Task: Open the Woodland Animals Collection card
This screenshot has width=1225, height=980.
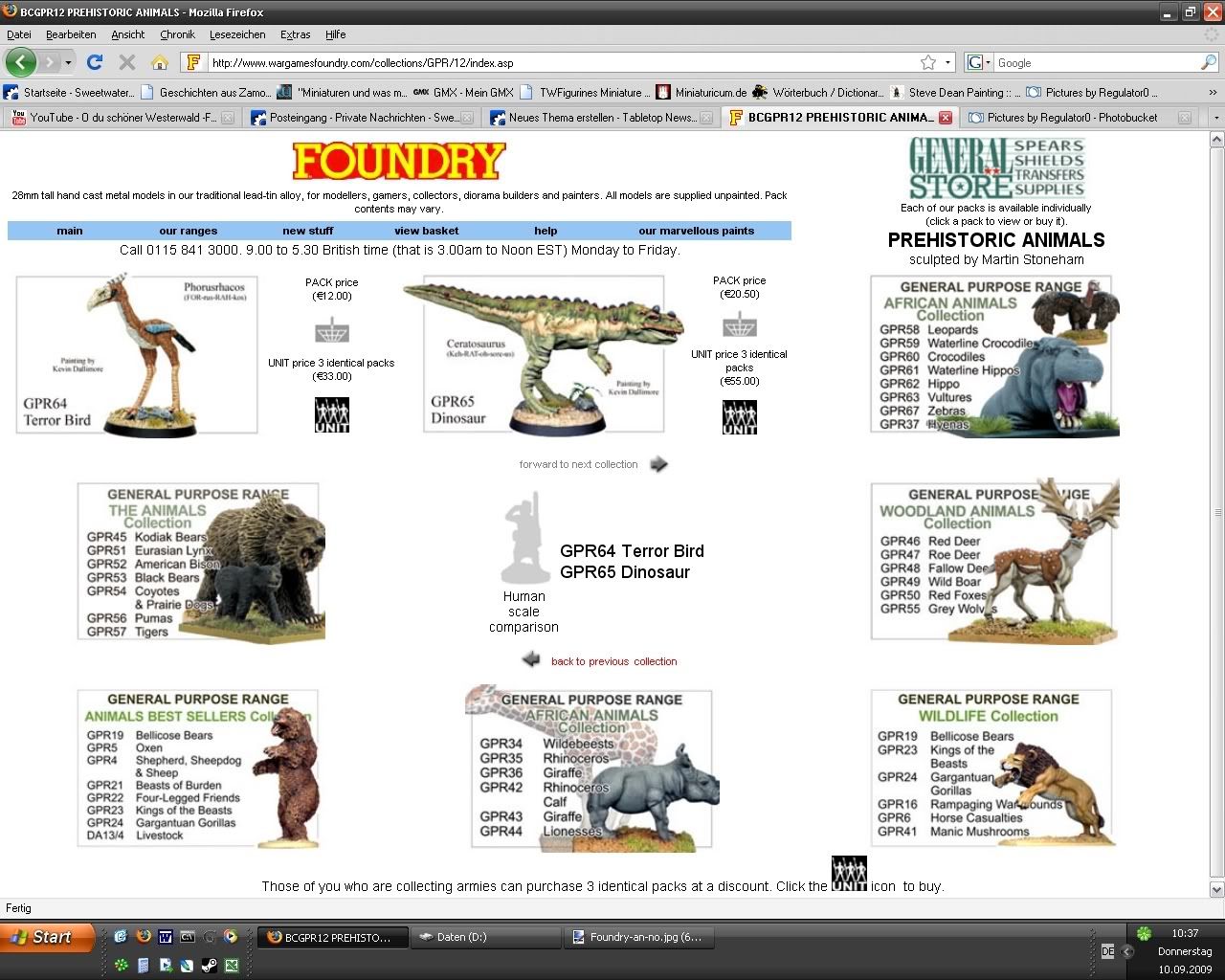Action: coord(995,560)
